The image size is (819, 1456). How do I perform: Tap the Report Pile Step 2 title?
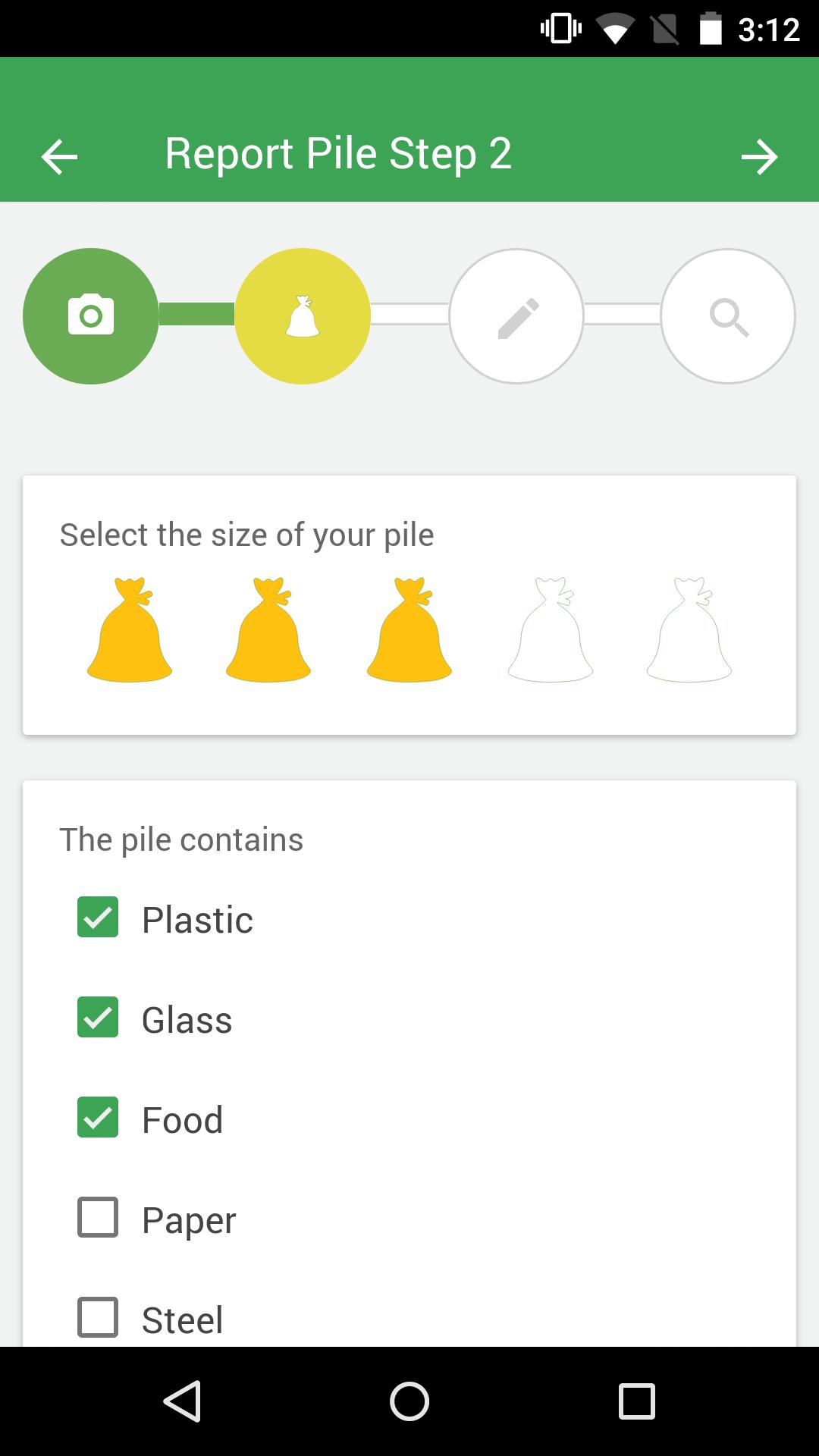click(338, 154)
